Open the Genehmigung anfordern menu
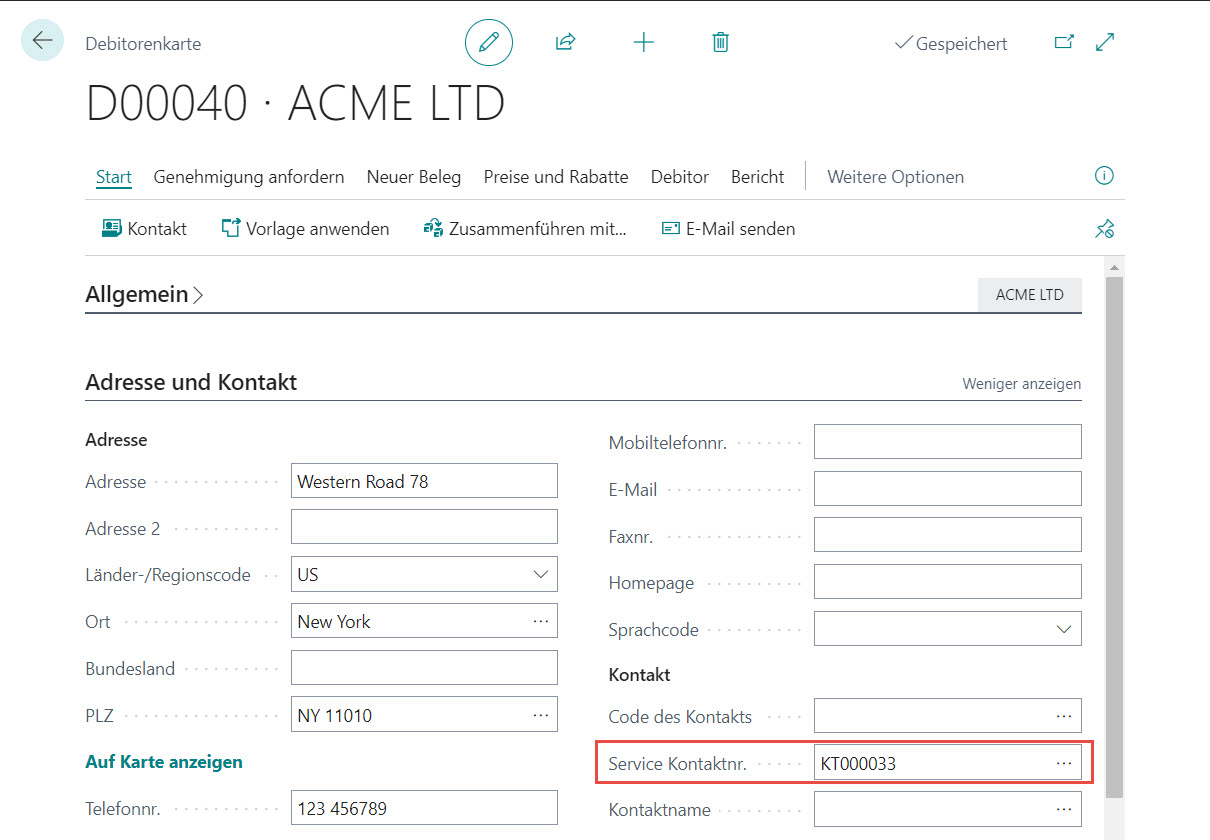Image resolution: width=1210 pixels, height=840 pixels. click(249, 177)
